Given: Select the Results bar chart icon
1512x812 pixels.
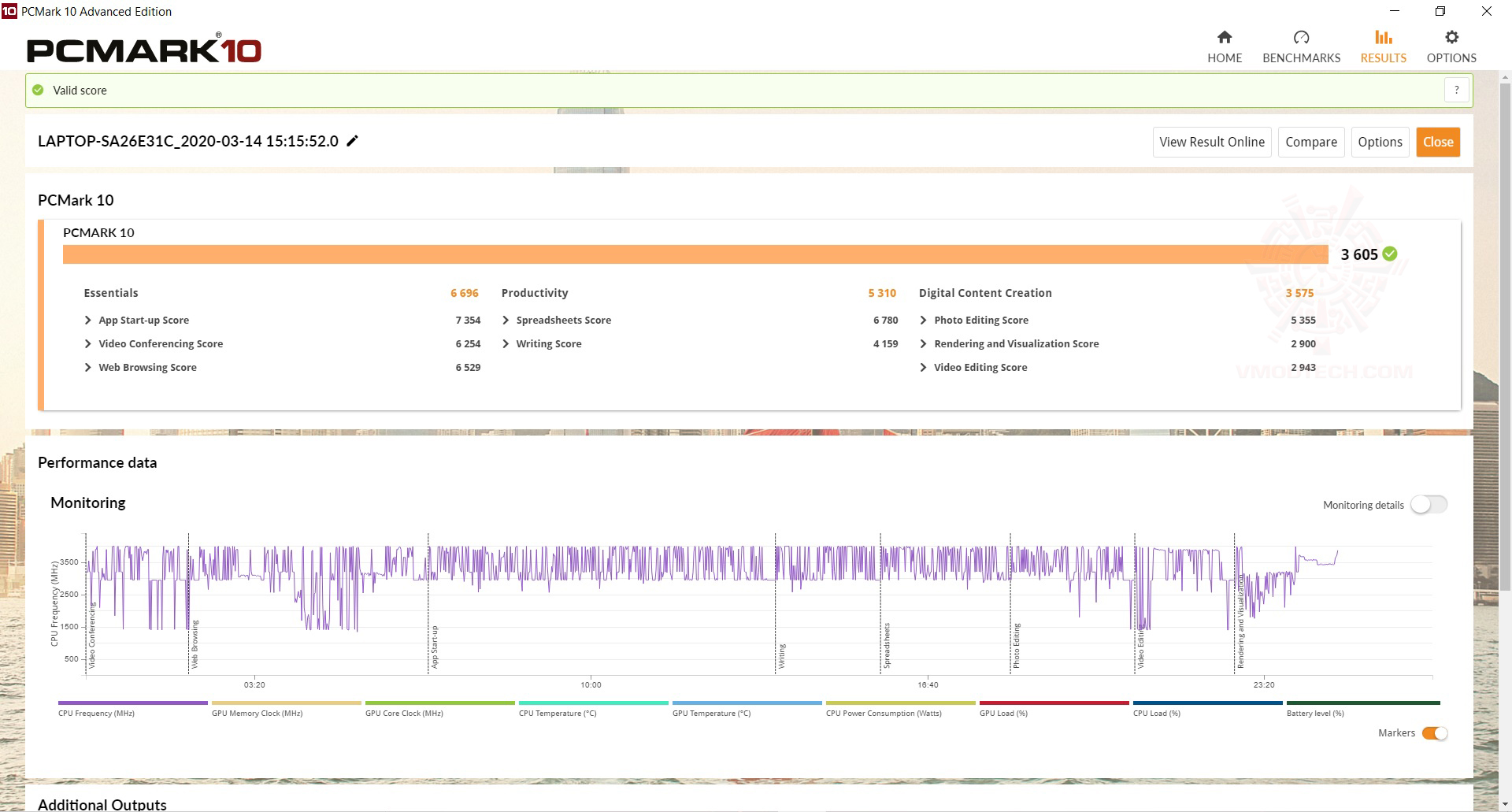Looking at the screenshot, I should pyautogui.click(x=1383, y=37).
